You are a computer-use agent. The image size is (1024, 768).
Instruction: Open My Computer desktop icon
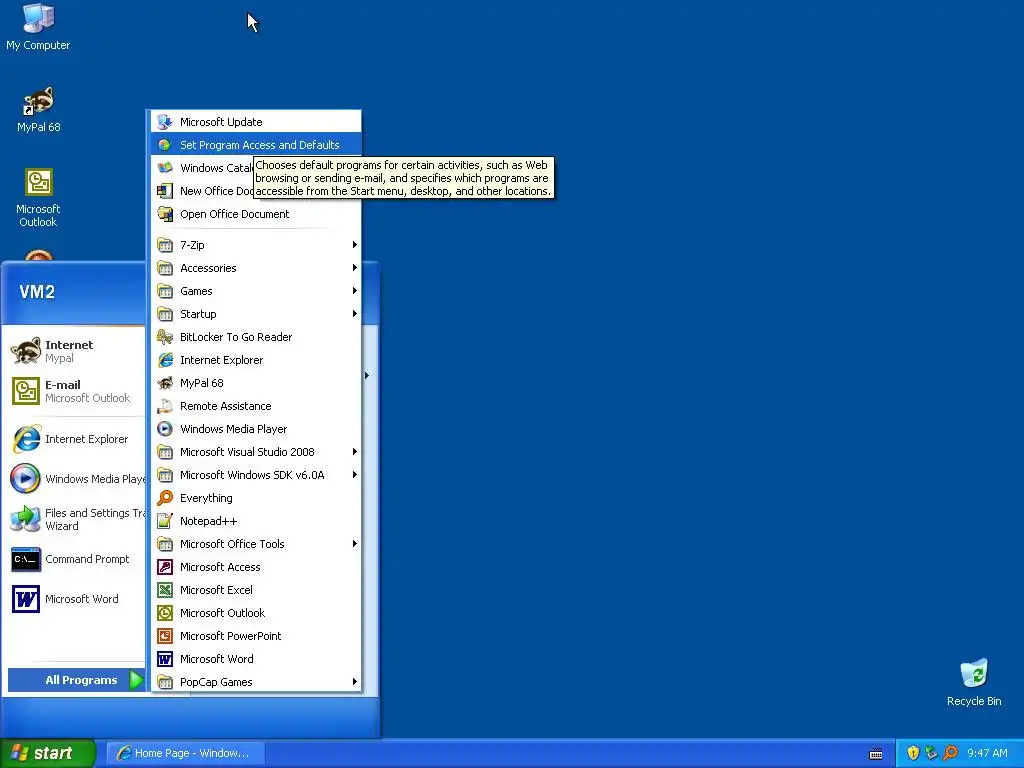[38, 27]
